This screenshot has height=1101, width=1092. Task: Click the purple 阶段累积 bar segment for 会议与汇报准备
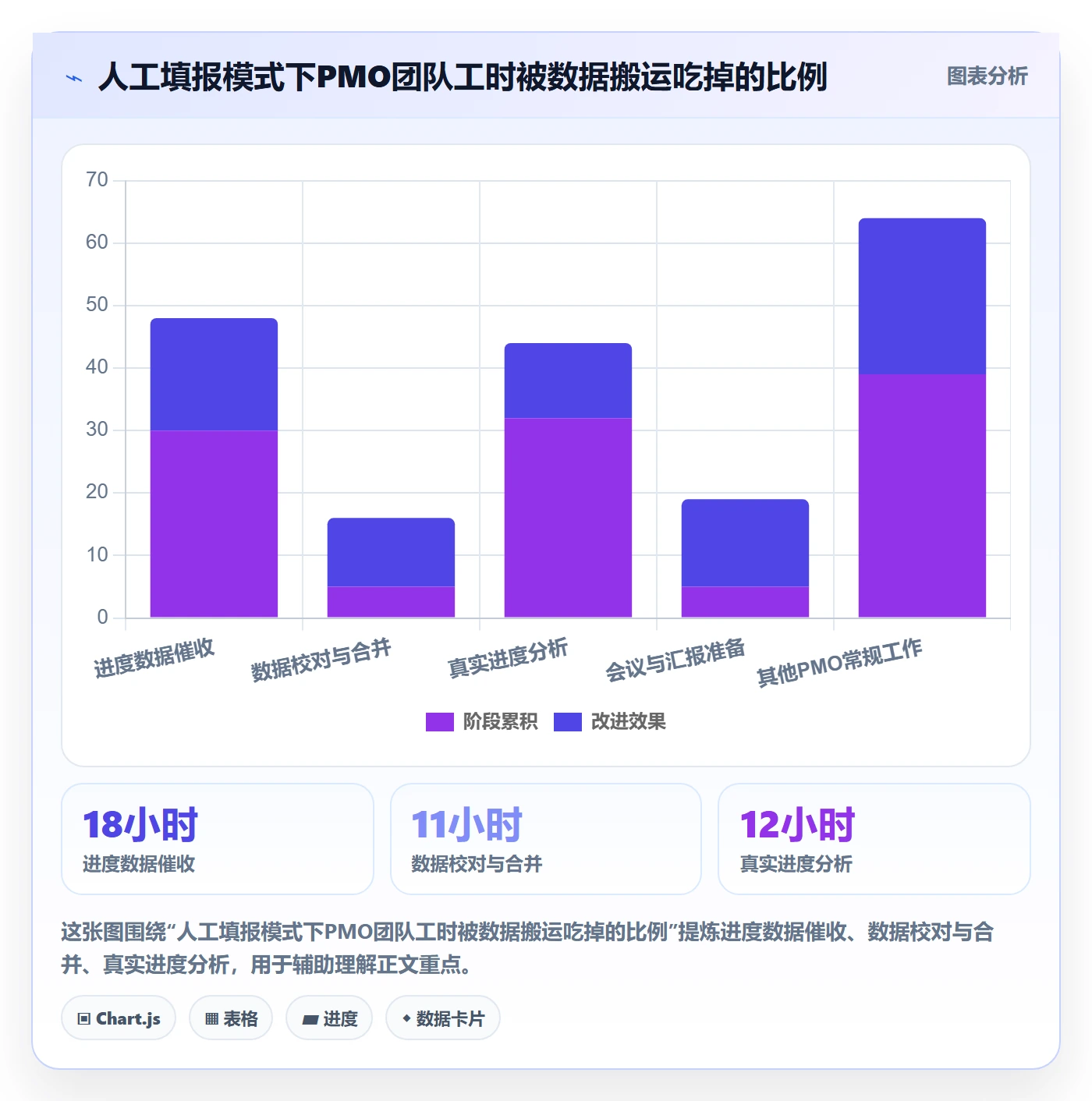(745, 602)
